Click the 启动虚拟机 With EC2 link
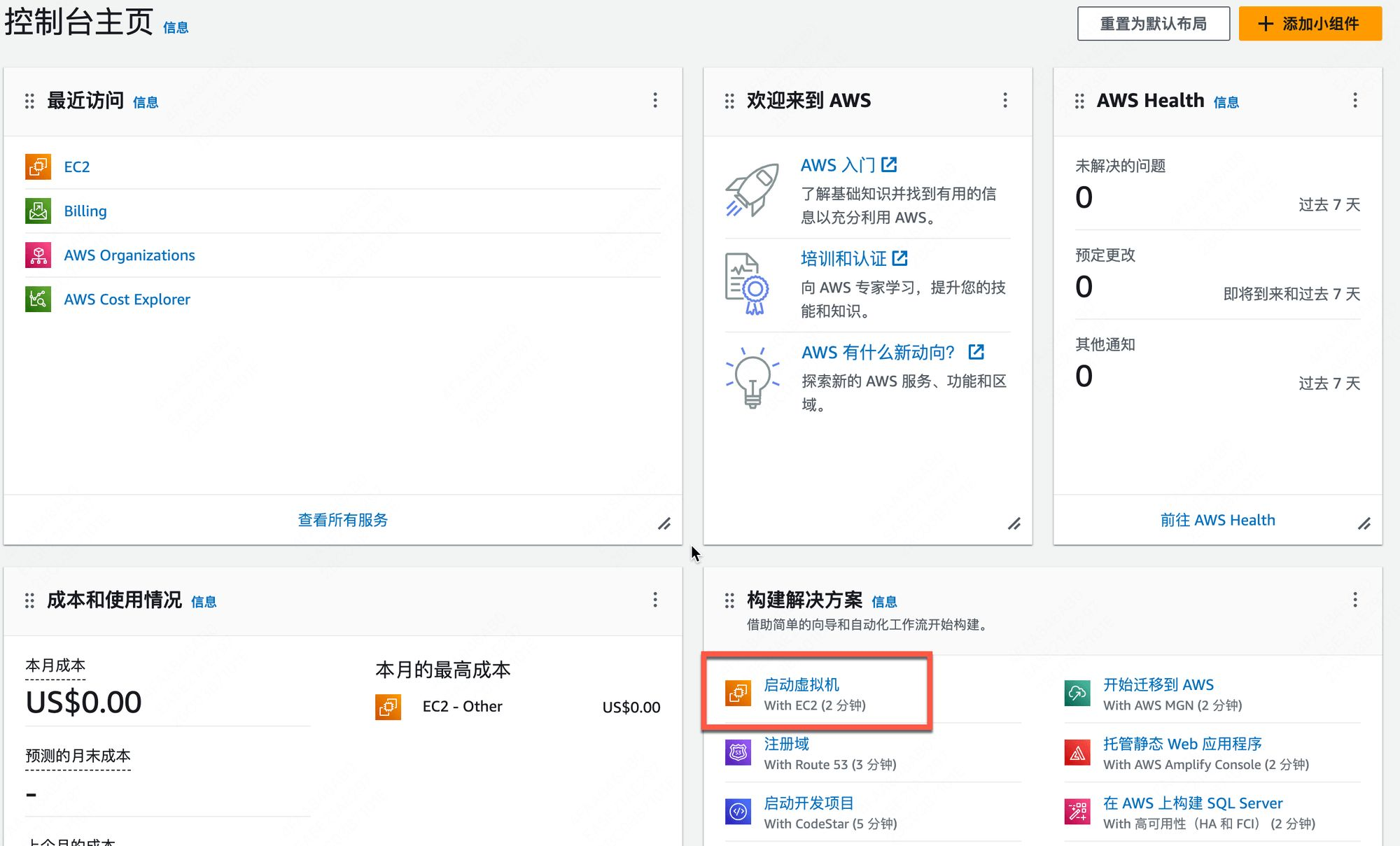This screenshot has height=846, width=1400. click(801, 684)
